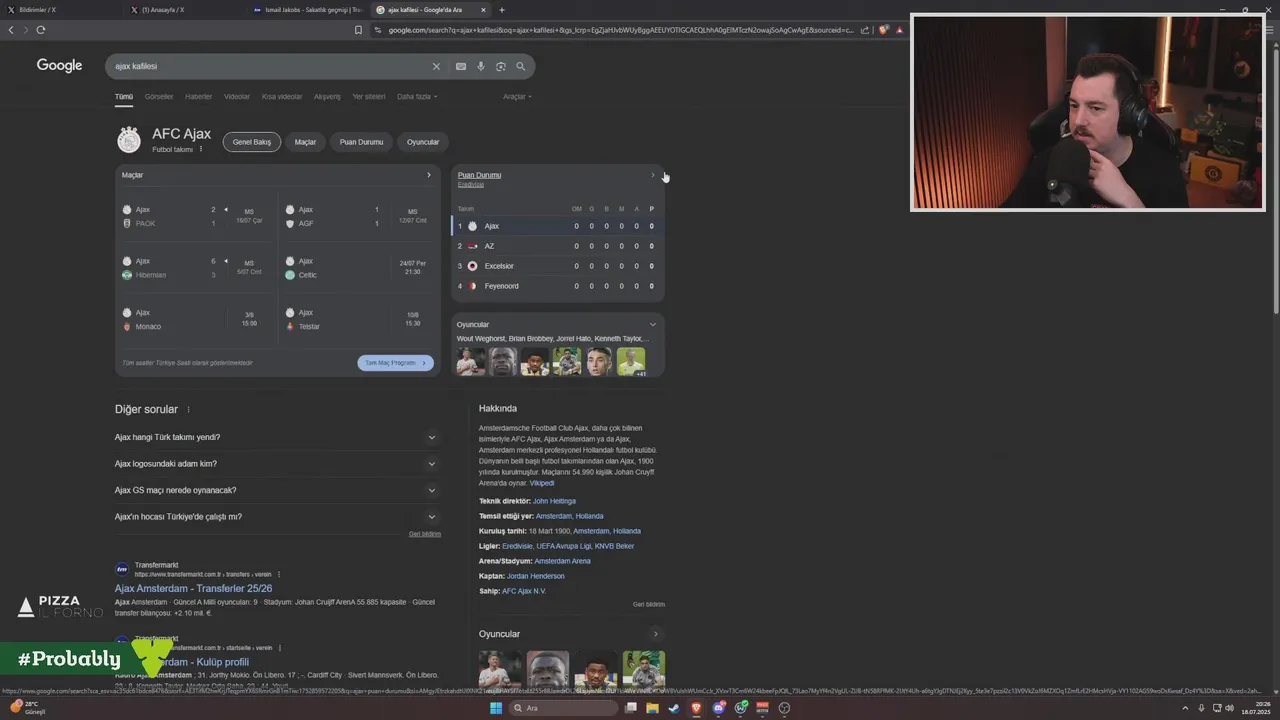Open the volume control in the tray
1280x720 pixels.
(1229, 708)
